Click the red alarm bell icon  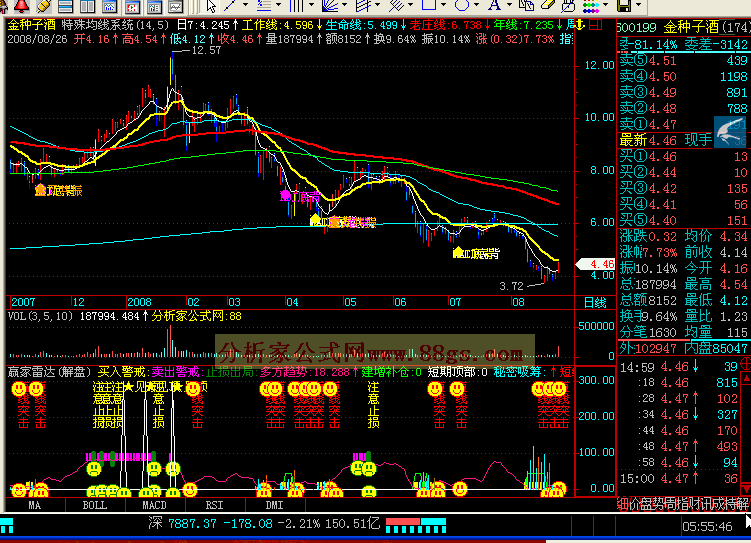(22, 5)
